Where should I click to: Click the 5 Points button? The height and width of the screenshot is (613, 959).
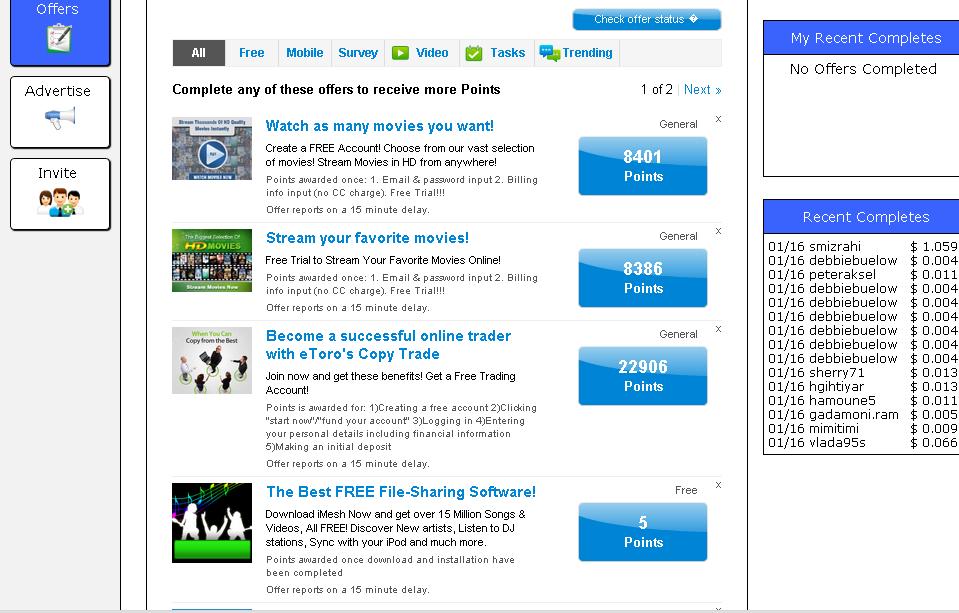click(643, 532)
